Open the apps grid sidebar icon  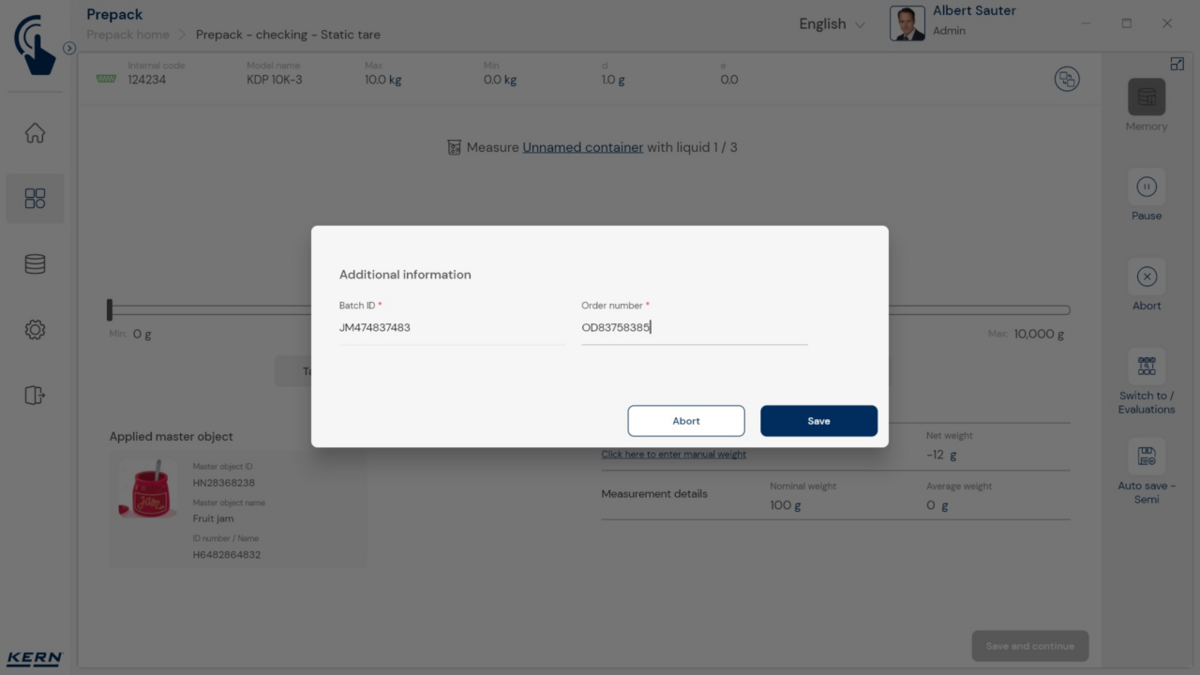pos(35,198)
